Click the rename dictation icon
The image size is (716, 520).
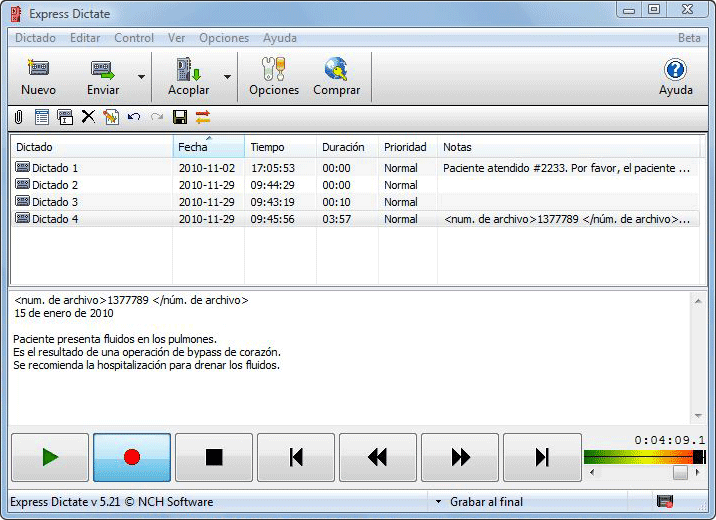pyautogui.click(x=65, y=117)
